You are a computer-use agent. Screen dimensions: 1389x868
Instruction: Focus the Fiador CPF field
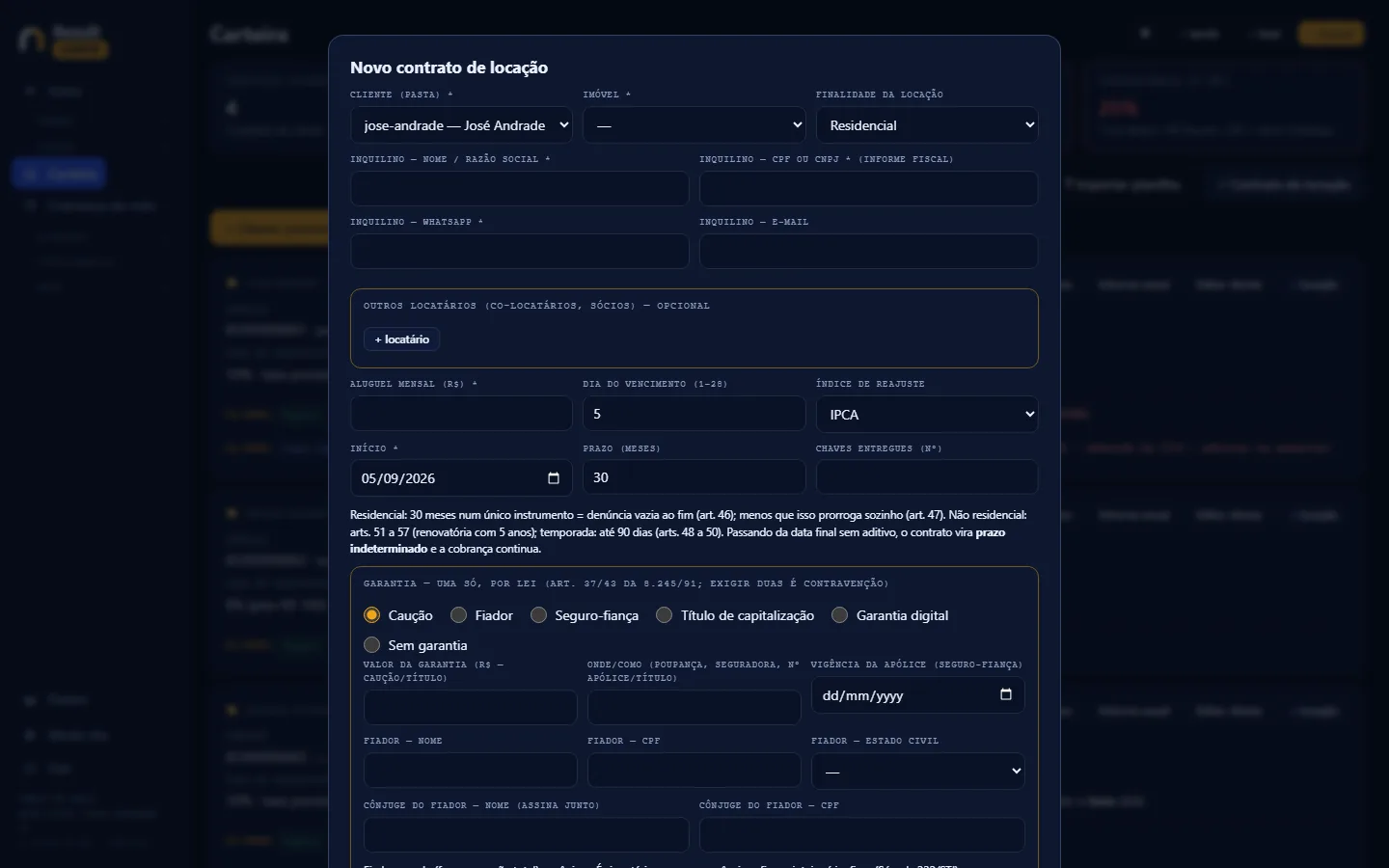point(694,771)
